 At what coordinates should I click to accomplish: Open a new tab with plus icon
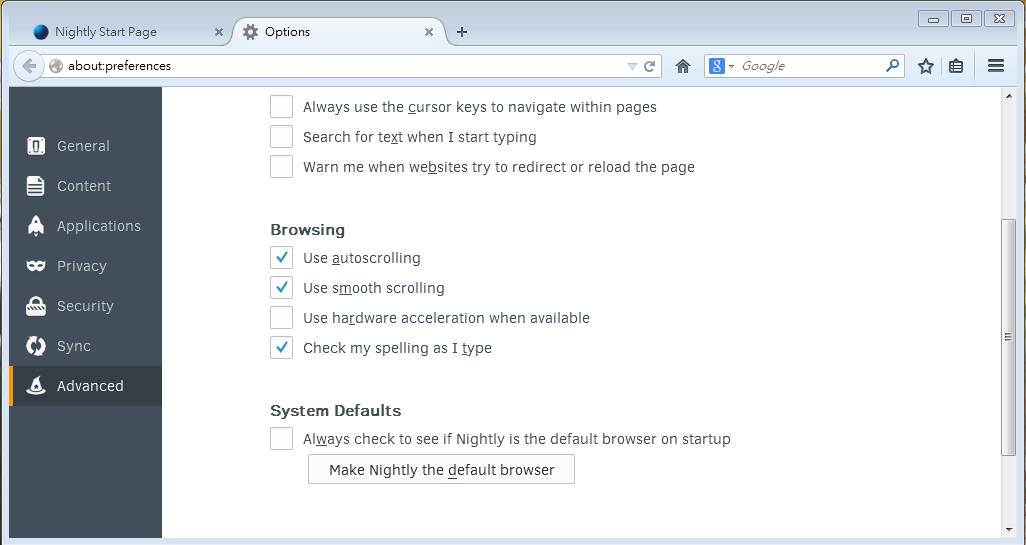[x=461, y=32]
